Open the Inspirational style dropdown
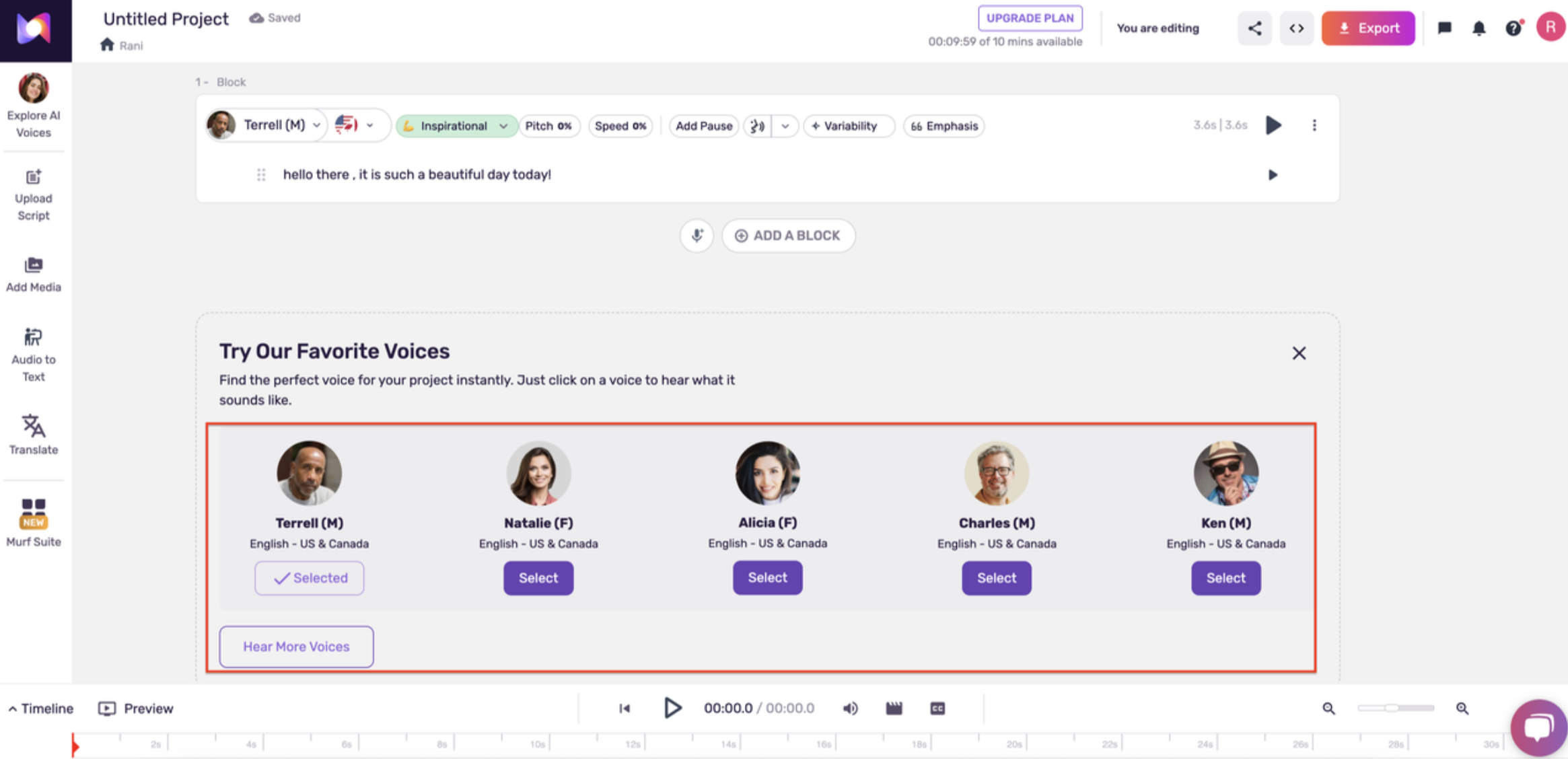This screenshot has width=1568, height=759. (x=456, y=126)
